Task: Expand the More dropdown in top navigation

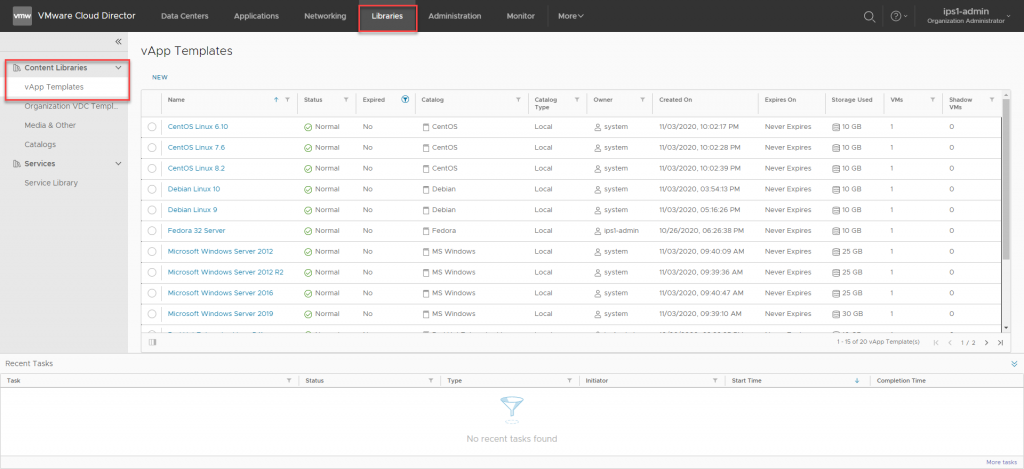Action: click(570, 16)
